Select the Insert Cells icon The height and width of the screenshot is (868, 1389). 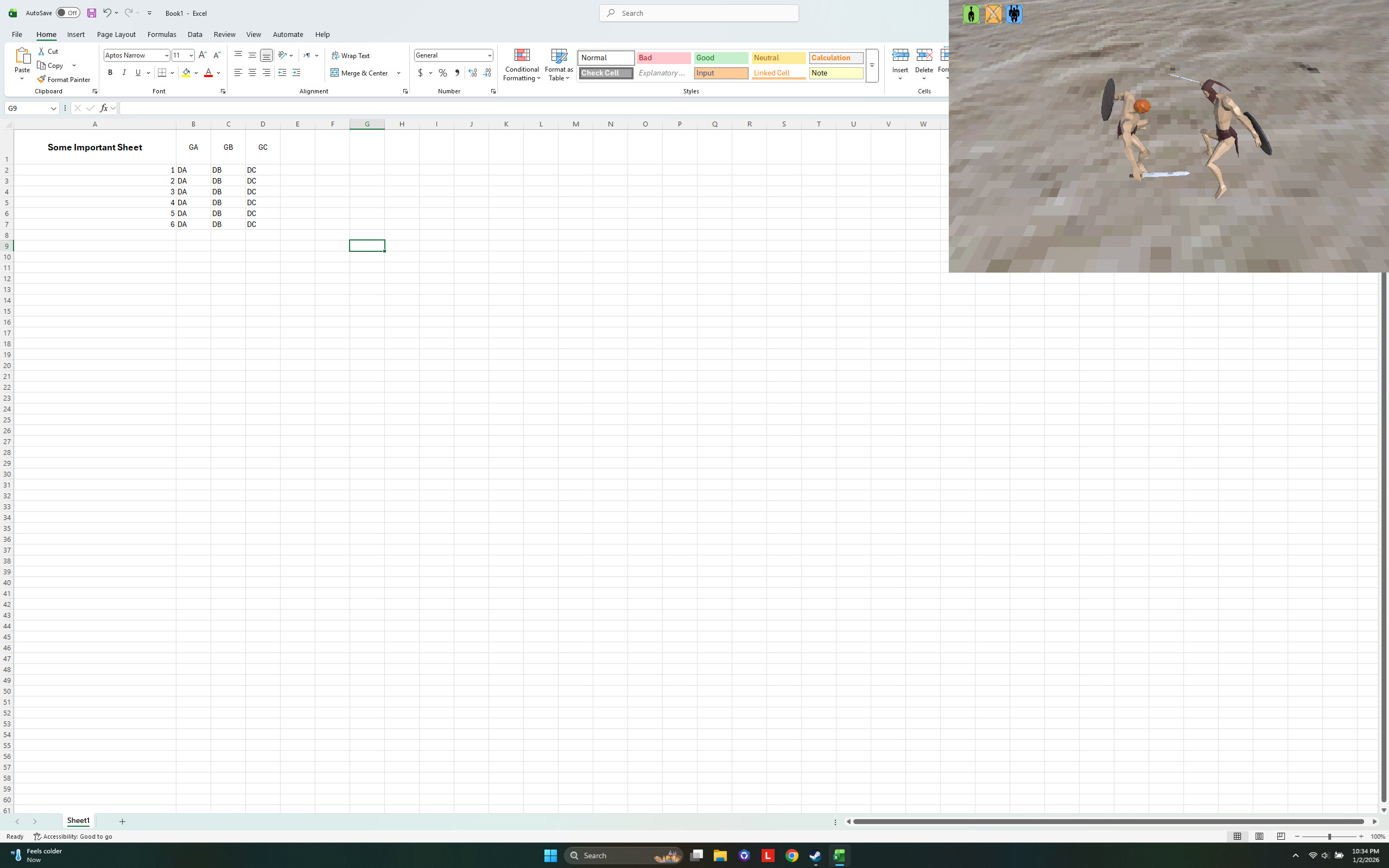point(899,56)
